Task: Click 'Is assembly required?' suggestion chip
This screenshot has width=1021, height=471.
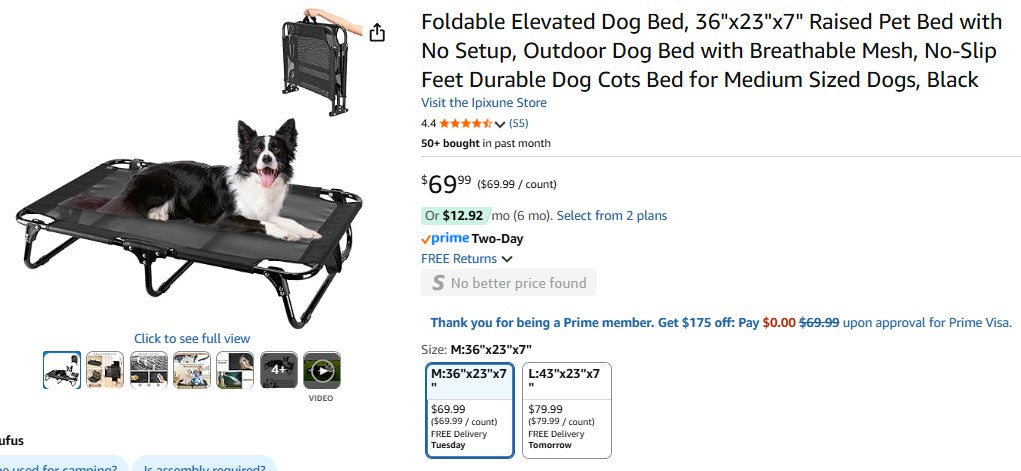Action: pyautogui.click(x=204, y=464)
